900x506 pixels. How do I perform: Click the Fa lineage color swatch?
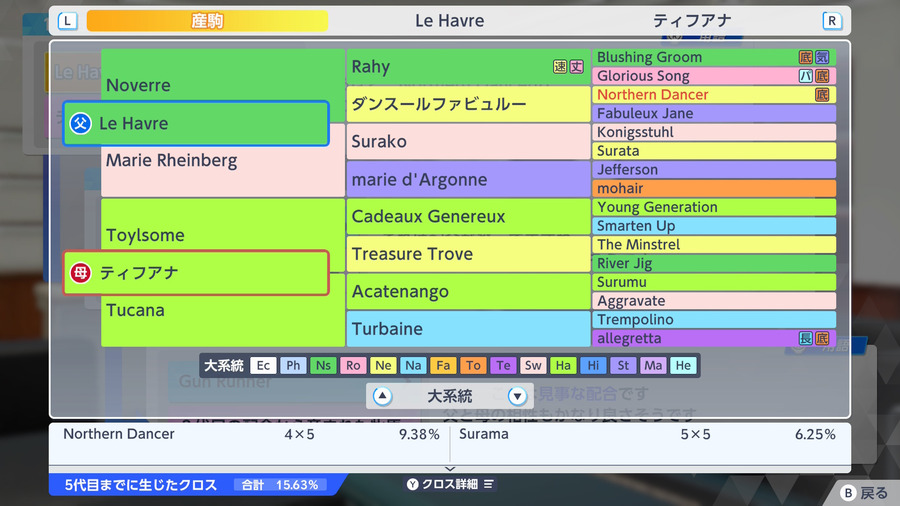pyautogui.click(x=443, y=365)
